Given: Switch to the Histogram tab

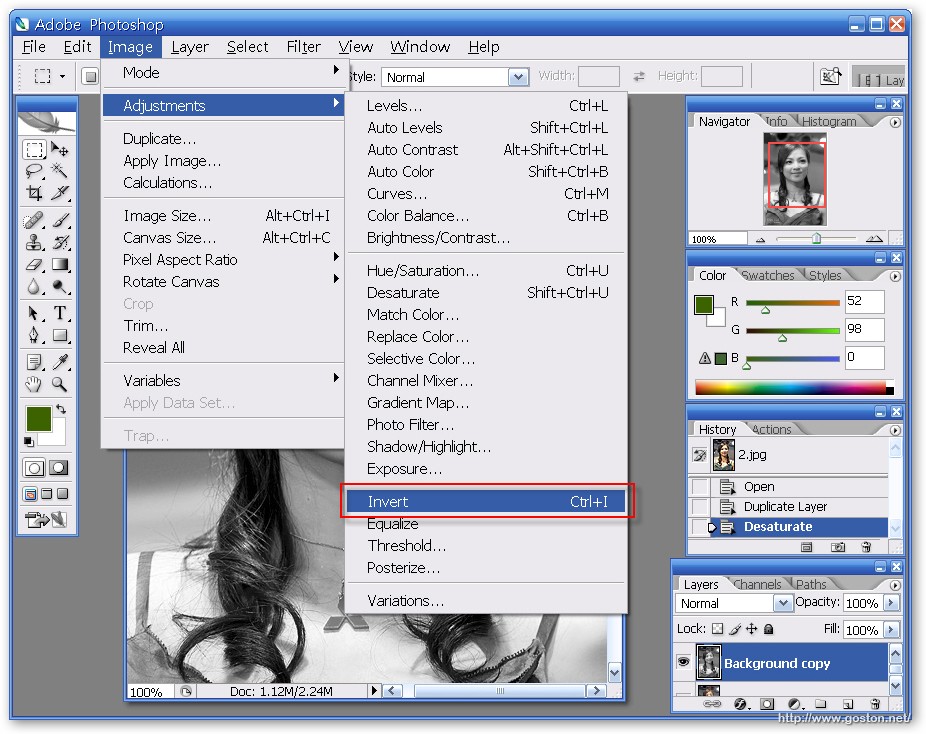Looking at the screenshot, I should 829,121.
